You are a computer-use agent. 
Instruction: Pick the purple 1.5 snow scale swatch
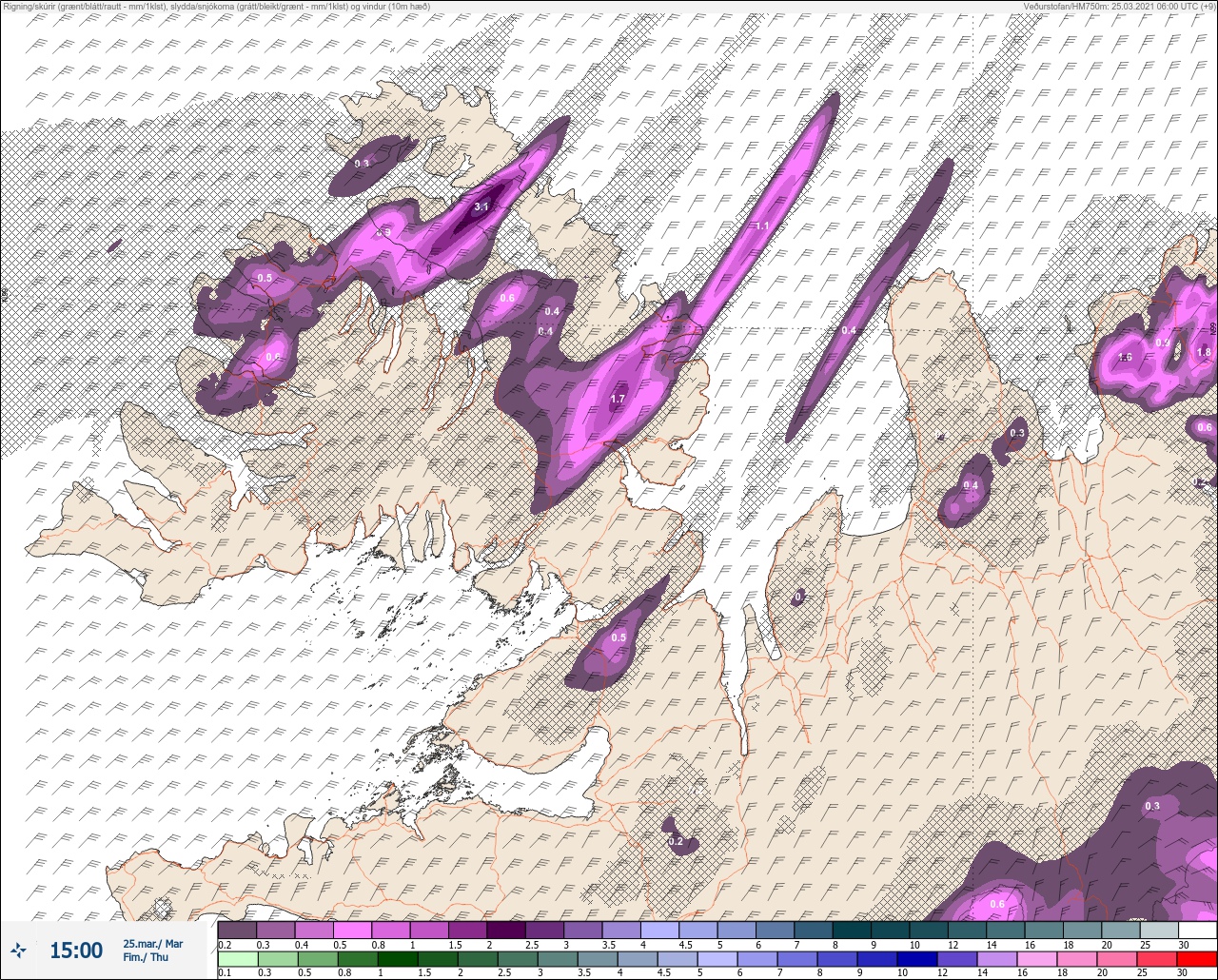coord(467,930)
